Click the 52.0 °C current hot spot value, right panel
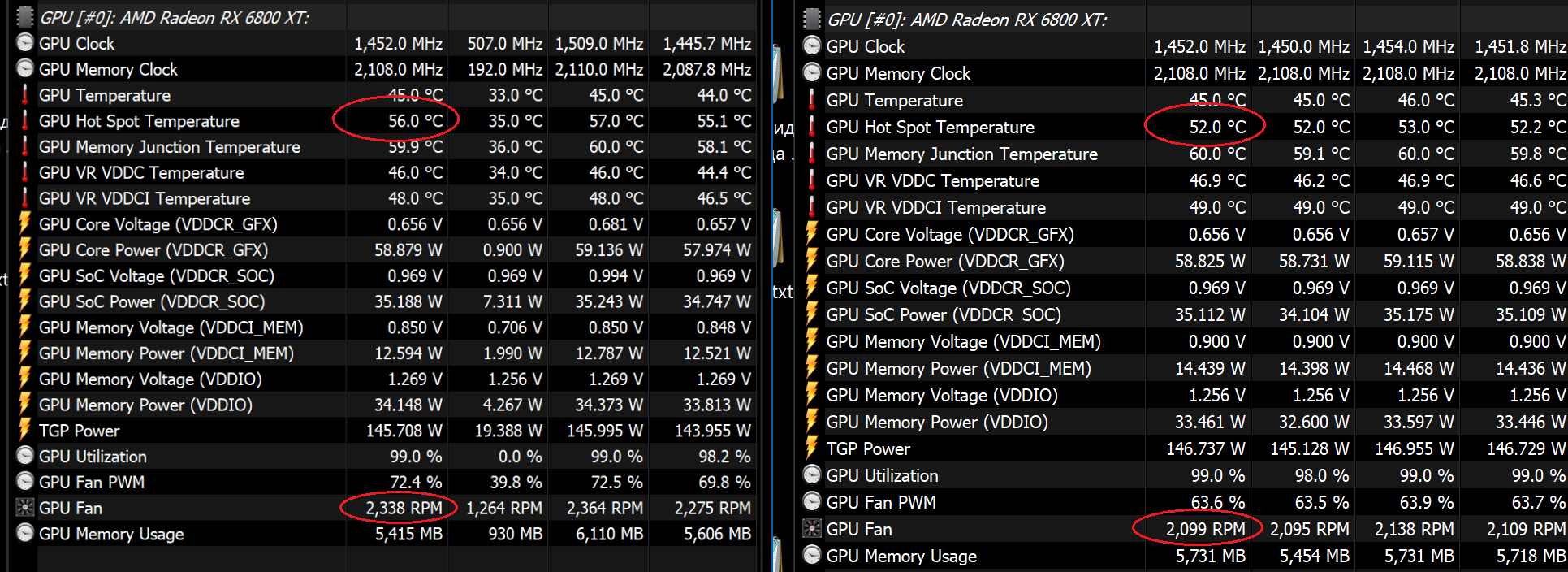Image resolution: width=1568 pixels, height=572 pixels. (1217, 127)
